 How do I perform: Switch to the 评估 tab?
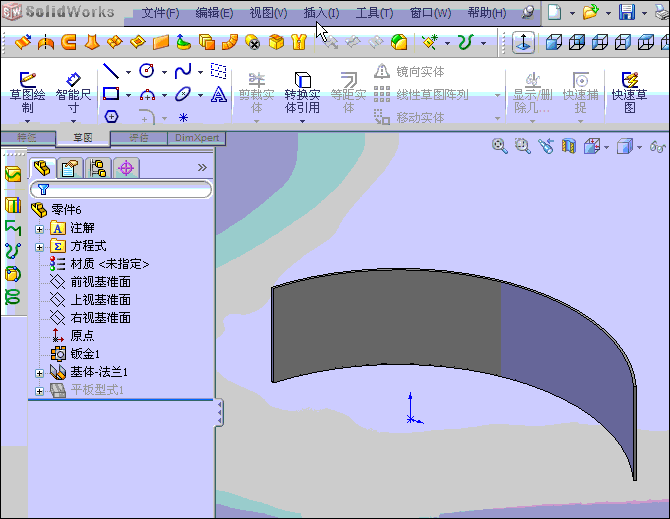pos(139,138)
